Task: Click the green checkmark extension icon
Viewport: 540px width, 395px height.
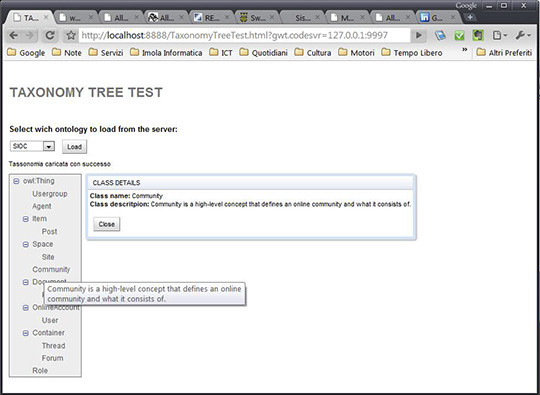Action: 459,35
